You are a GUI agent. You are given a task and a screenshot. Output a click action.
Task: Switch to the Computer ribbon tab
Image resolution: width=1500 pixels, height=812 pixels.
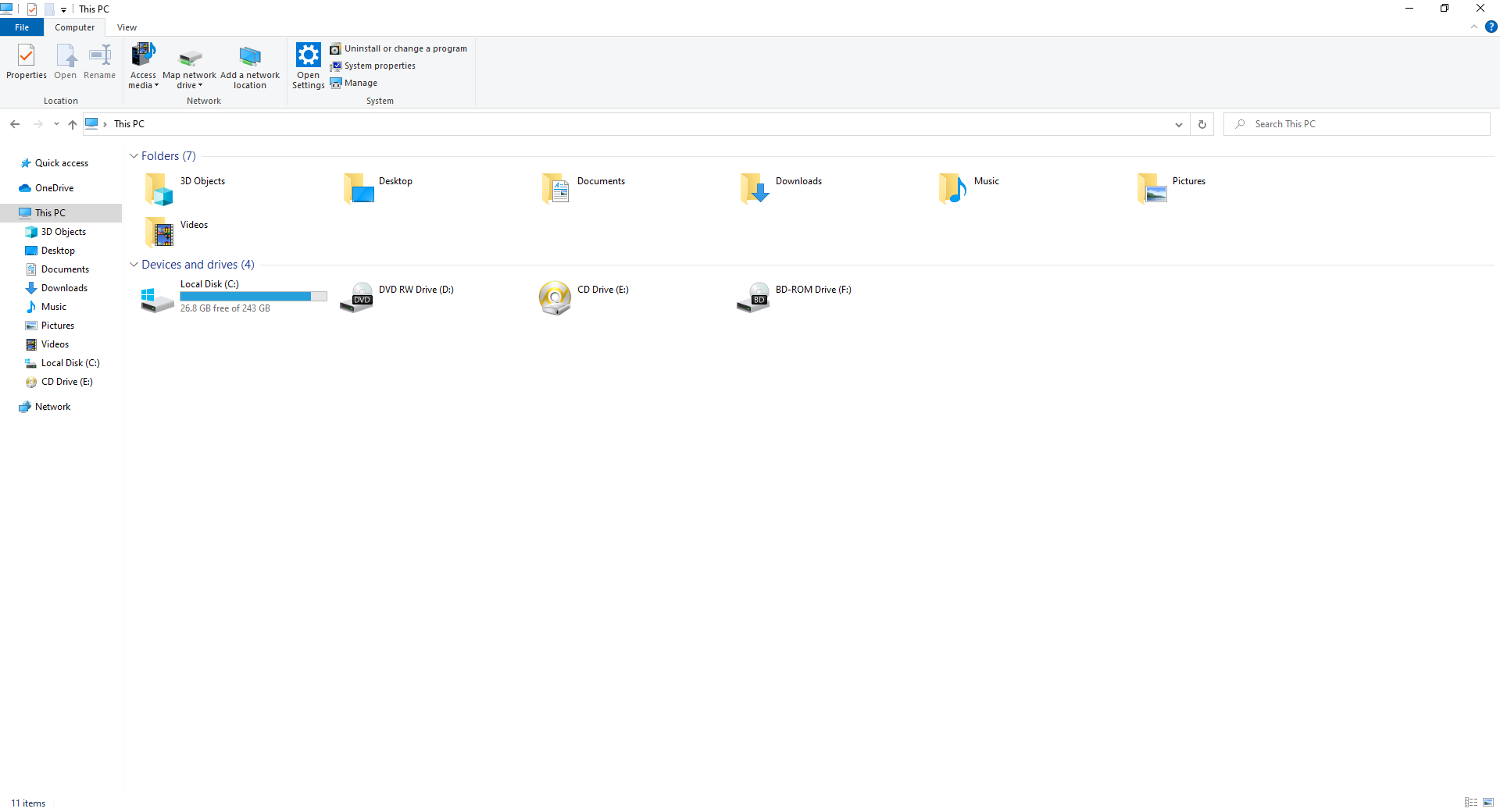(74, 27)
